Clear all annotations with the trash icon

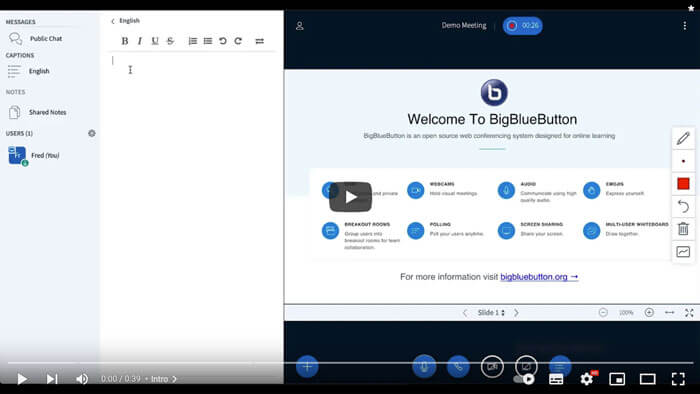[683, 229]
